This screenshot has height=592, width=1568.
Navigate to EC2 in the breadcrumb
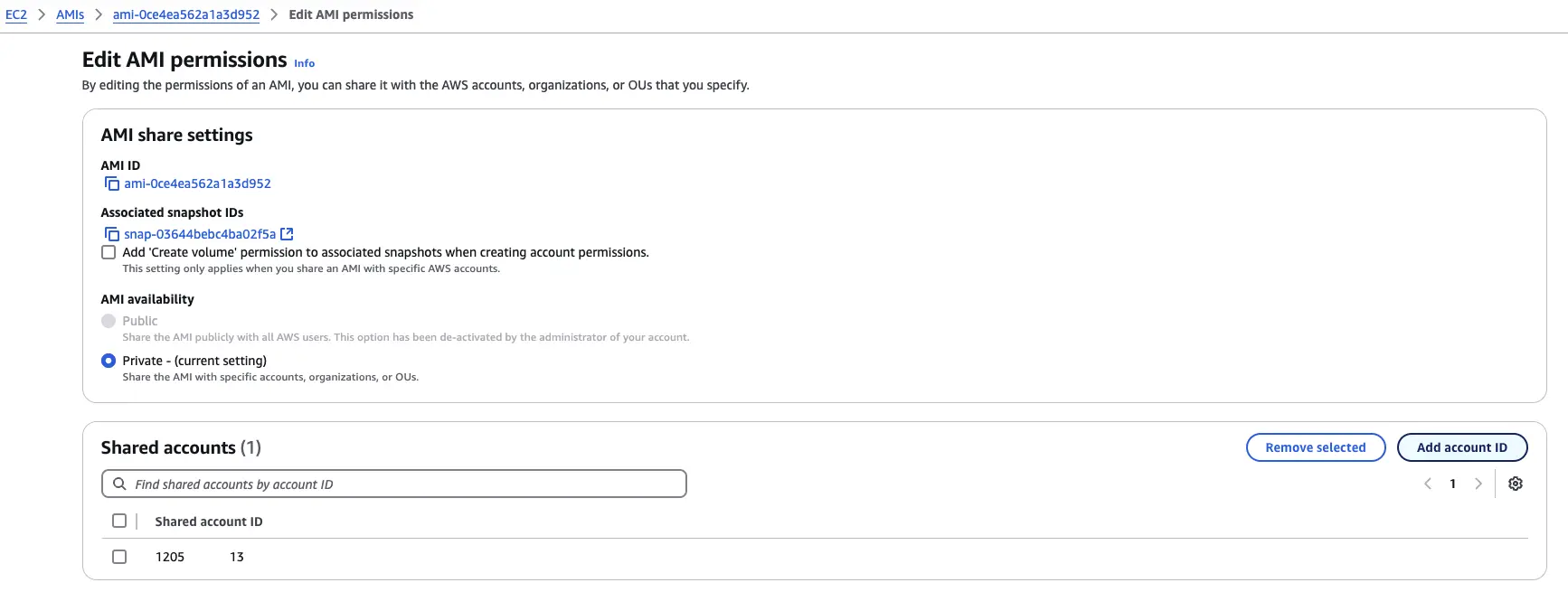(x=16, y=14)
